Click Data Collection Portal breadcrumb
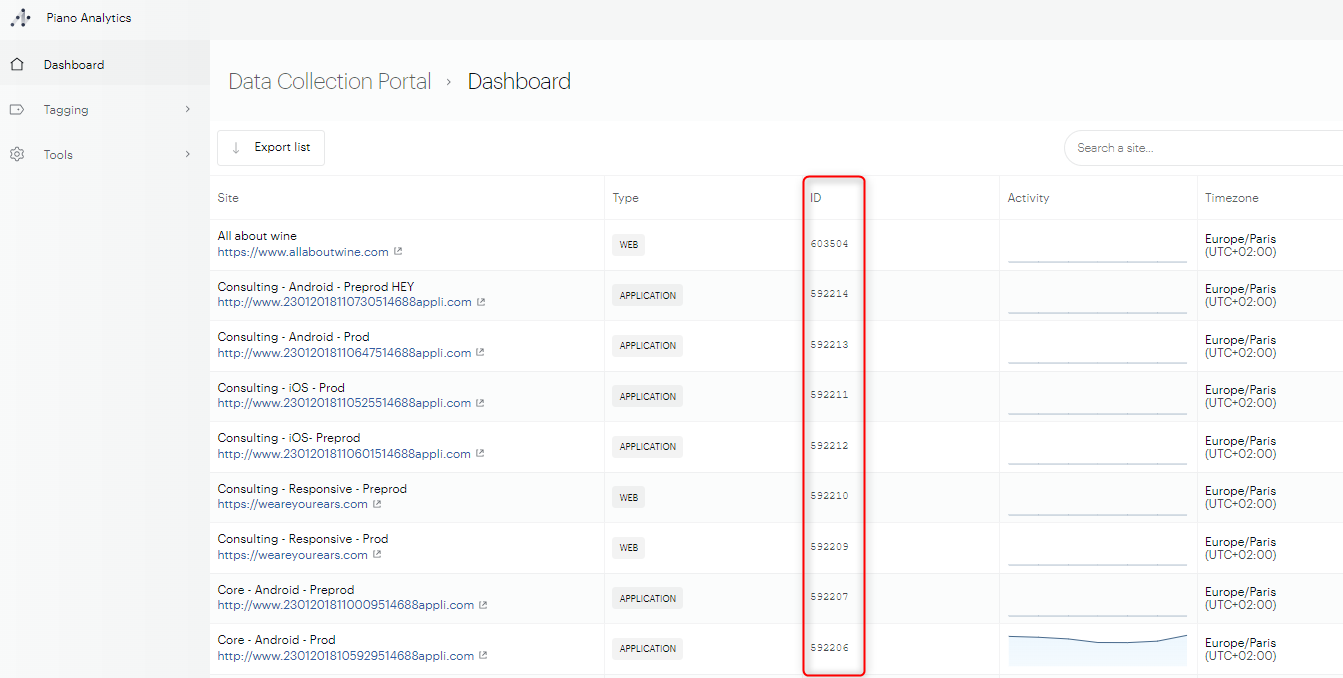Viewport: 1343px width, 678px height. click(x=330, y=82)
